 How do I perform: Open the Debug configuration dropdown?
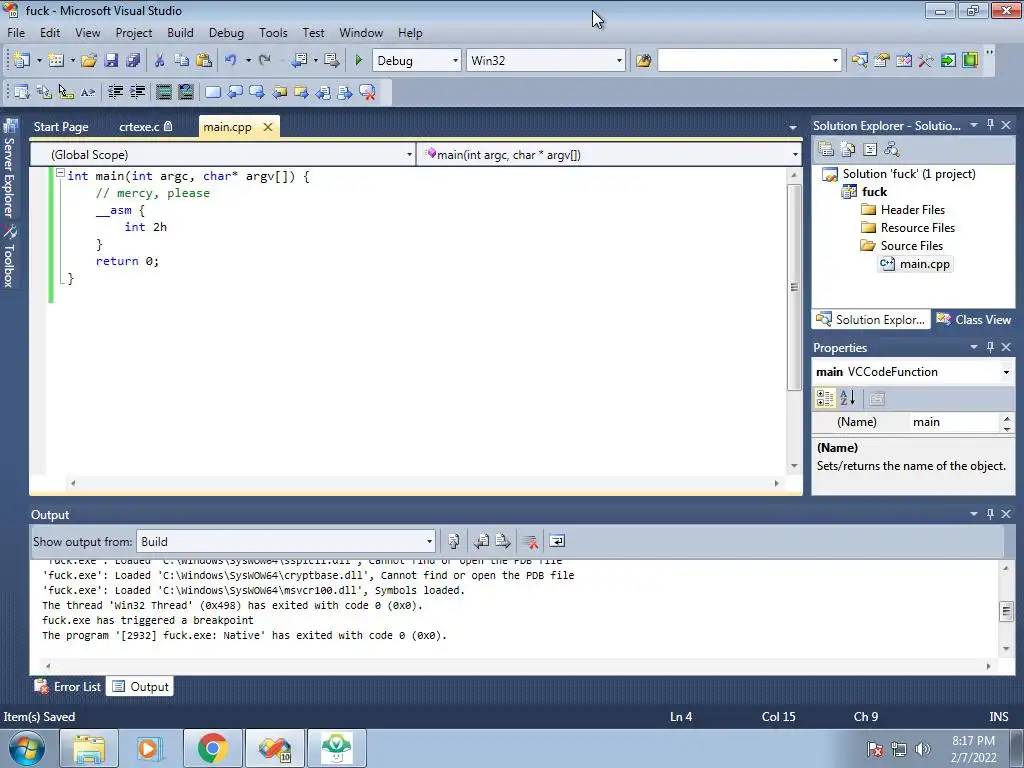(455, 61)
